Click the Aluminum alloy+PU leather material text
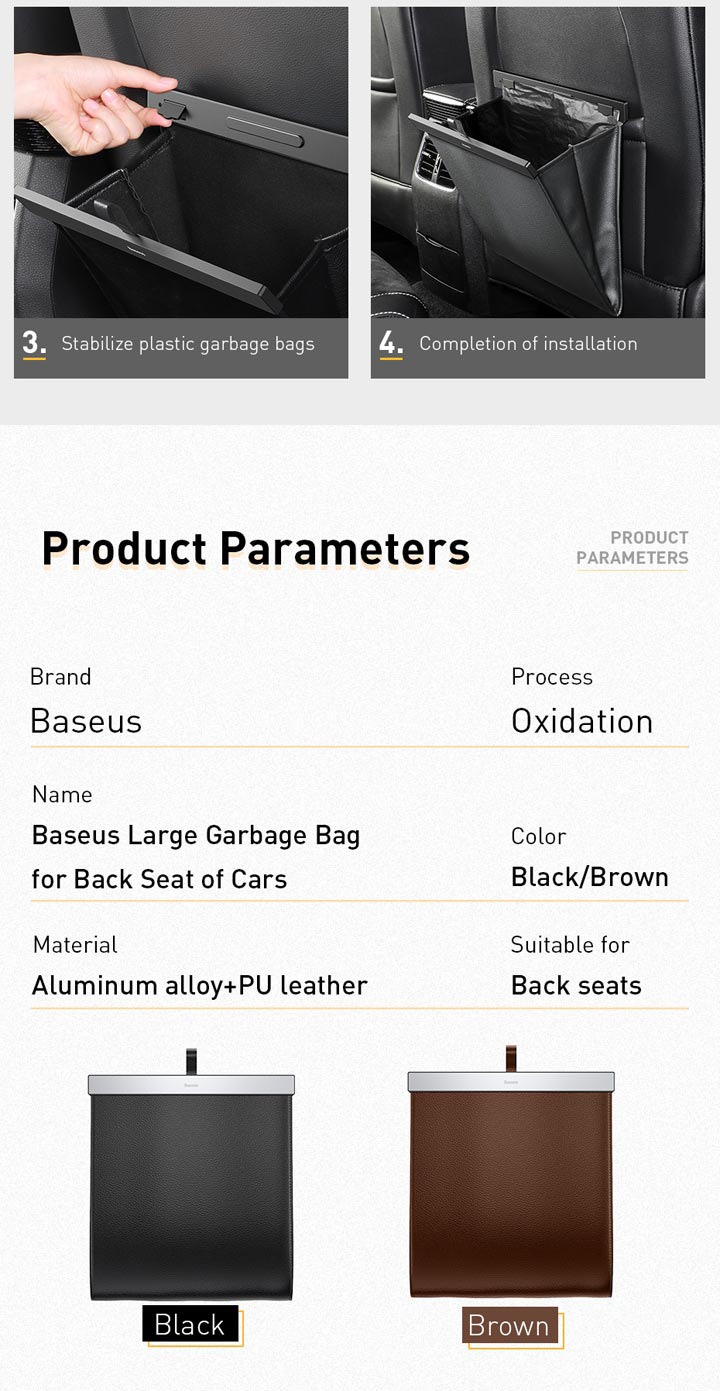 pyautogui.click(x=200, y=986)
